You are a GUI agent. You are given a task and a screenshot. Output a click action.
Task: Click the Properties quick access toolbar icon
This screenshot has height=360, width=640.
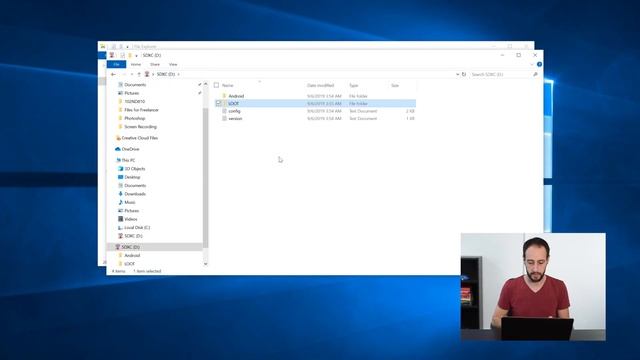pos(122,56)
